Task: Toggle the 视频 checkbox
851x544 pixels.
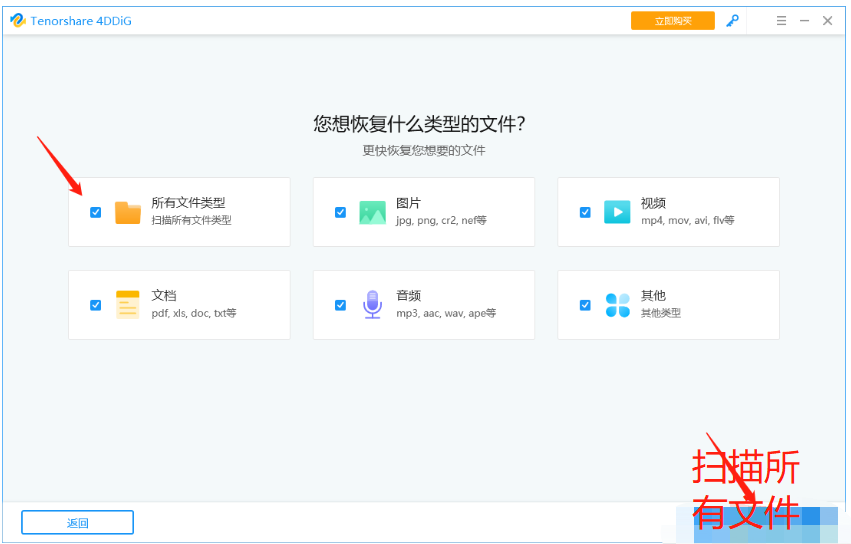Action: click(585, 212)
